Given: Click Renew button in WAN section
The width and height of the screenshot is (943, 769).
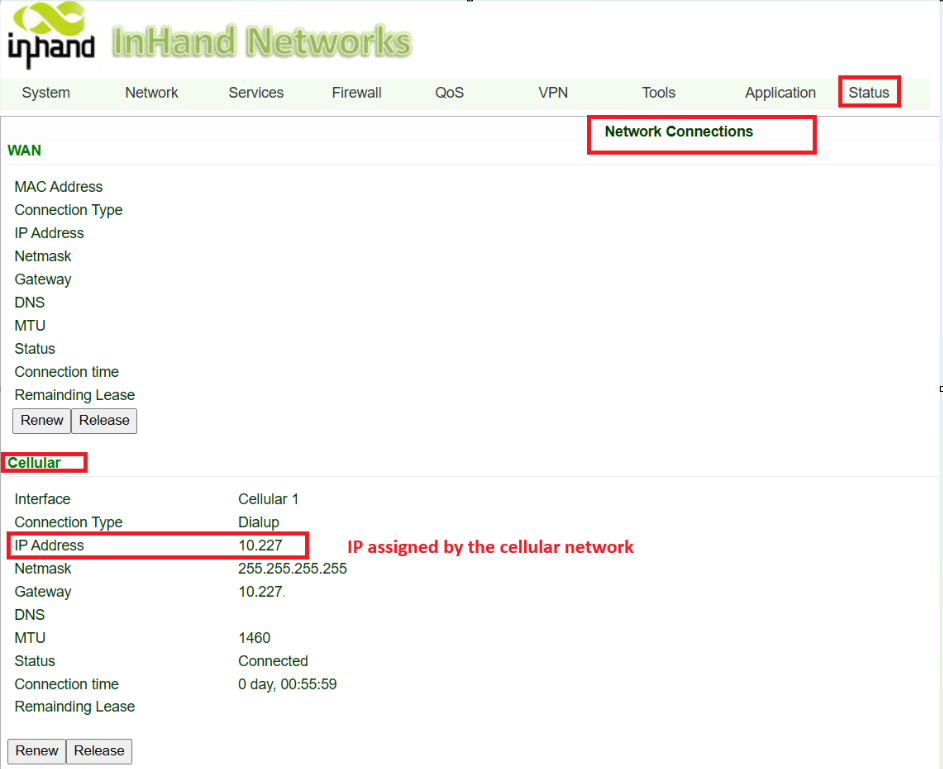Looking at the screenshot, I should [x=41, y=420].
